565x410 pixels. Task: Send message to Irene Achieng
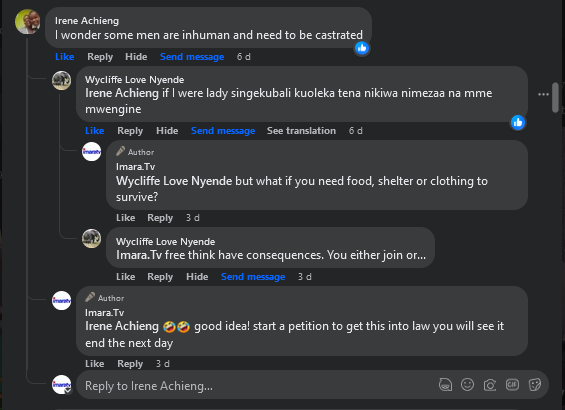[192, 57]
